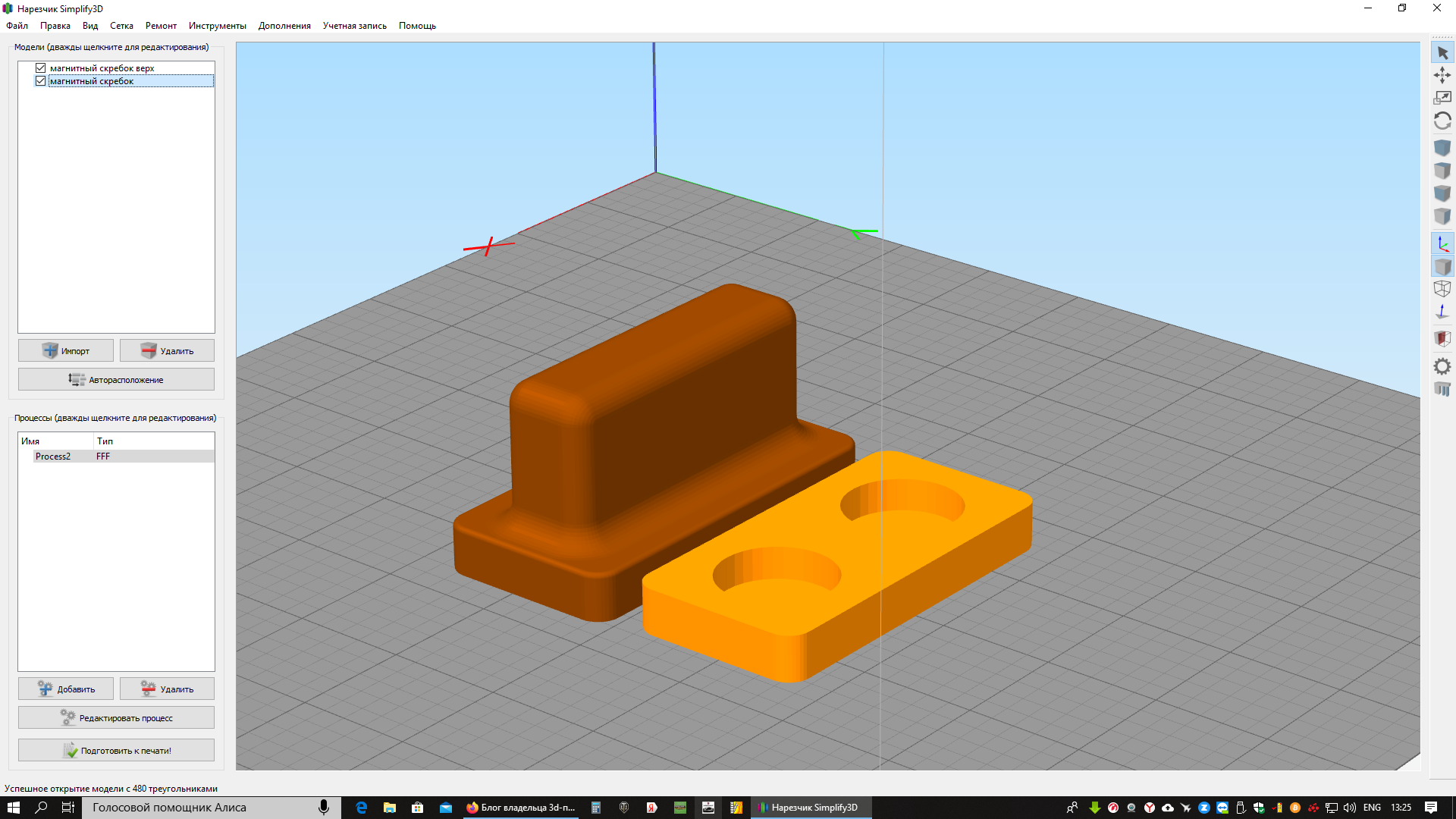
Task: Open the Учетная запись menu
Action: 354,26
